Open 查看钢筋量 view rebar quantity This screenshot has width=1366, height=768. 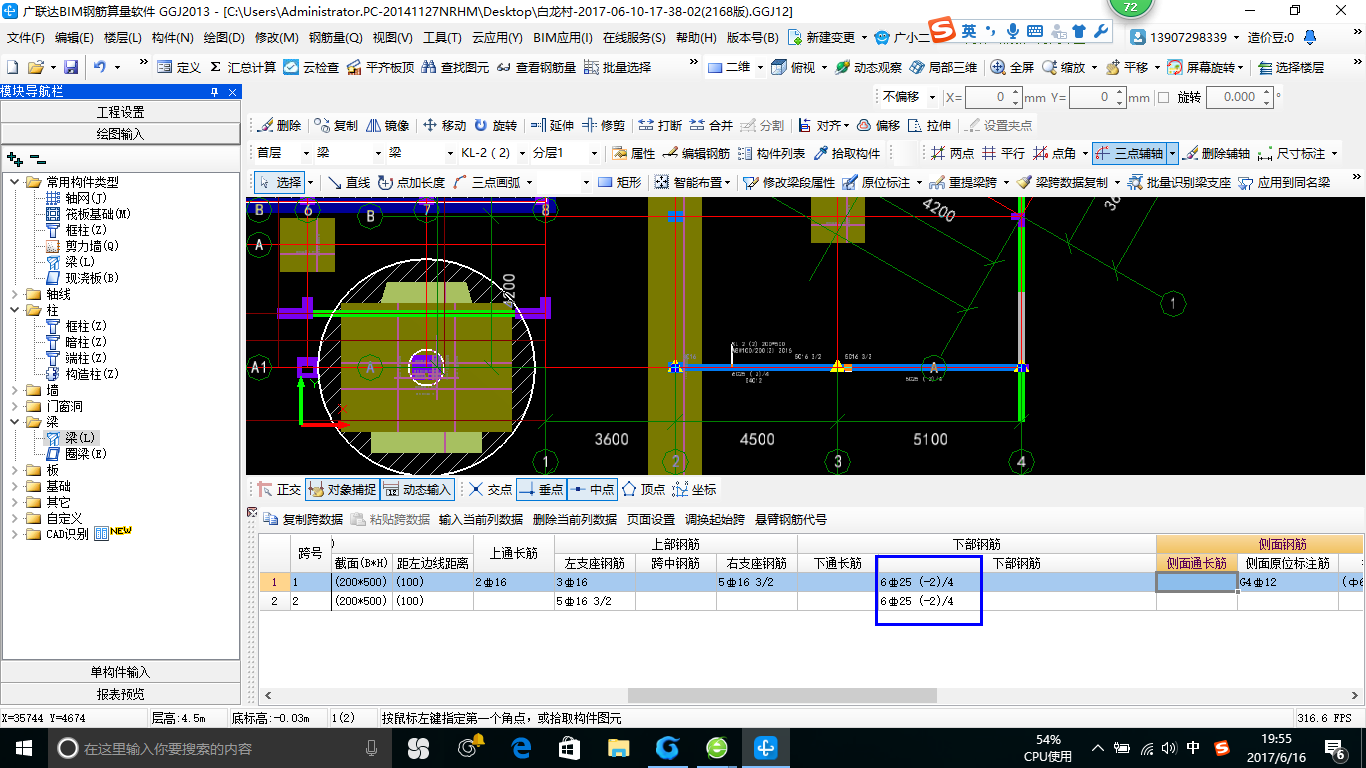click(537, 67)
